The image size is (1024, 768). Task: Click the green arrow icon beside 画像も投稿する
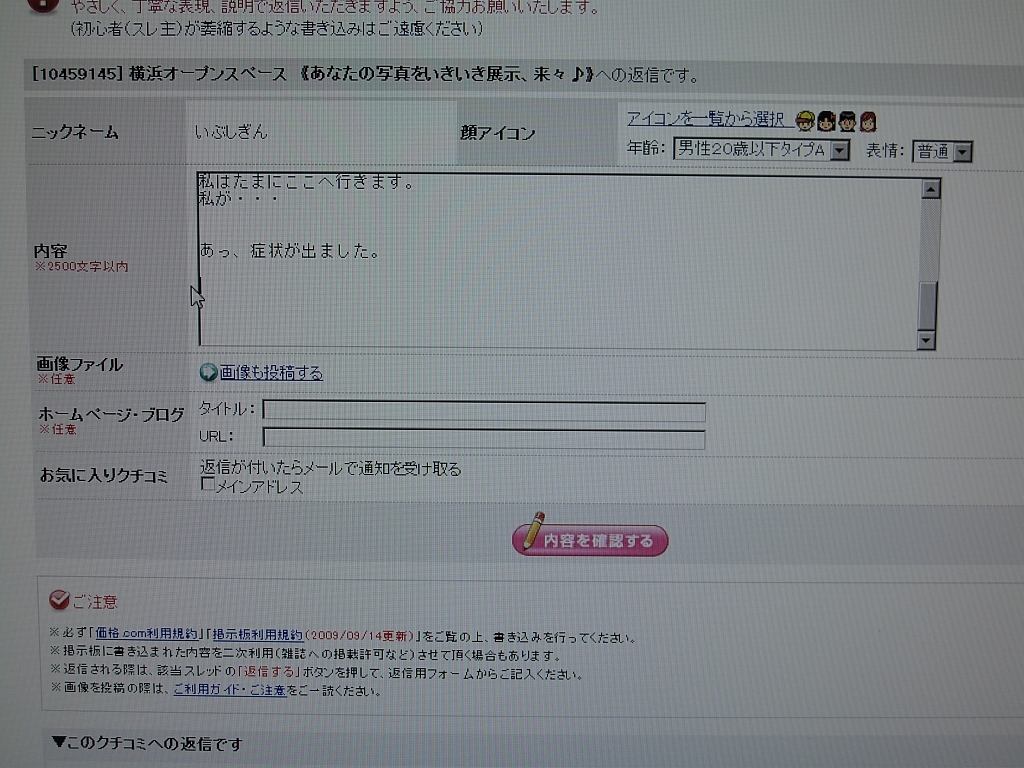pyautogui.click(x=208, y=372)
